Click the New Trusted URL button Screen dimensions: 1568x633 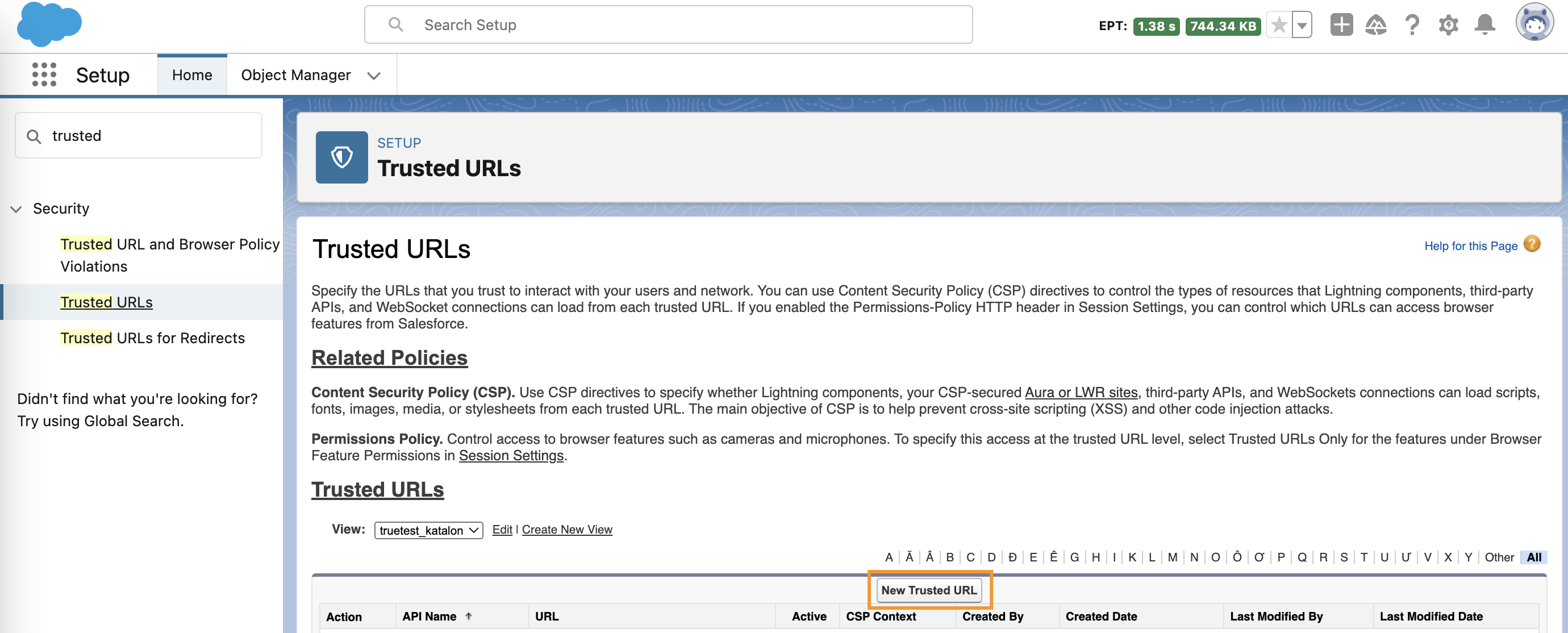coord(928,590)
